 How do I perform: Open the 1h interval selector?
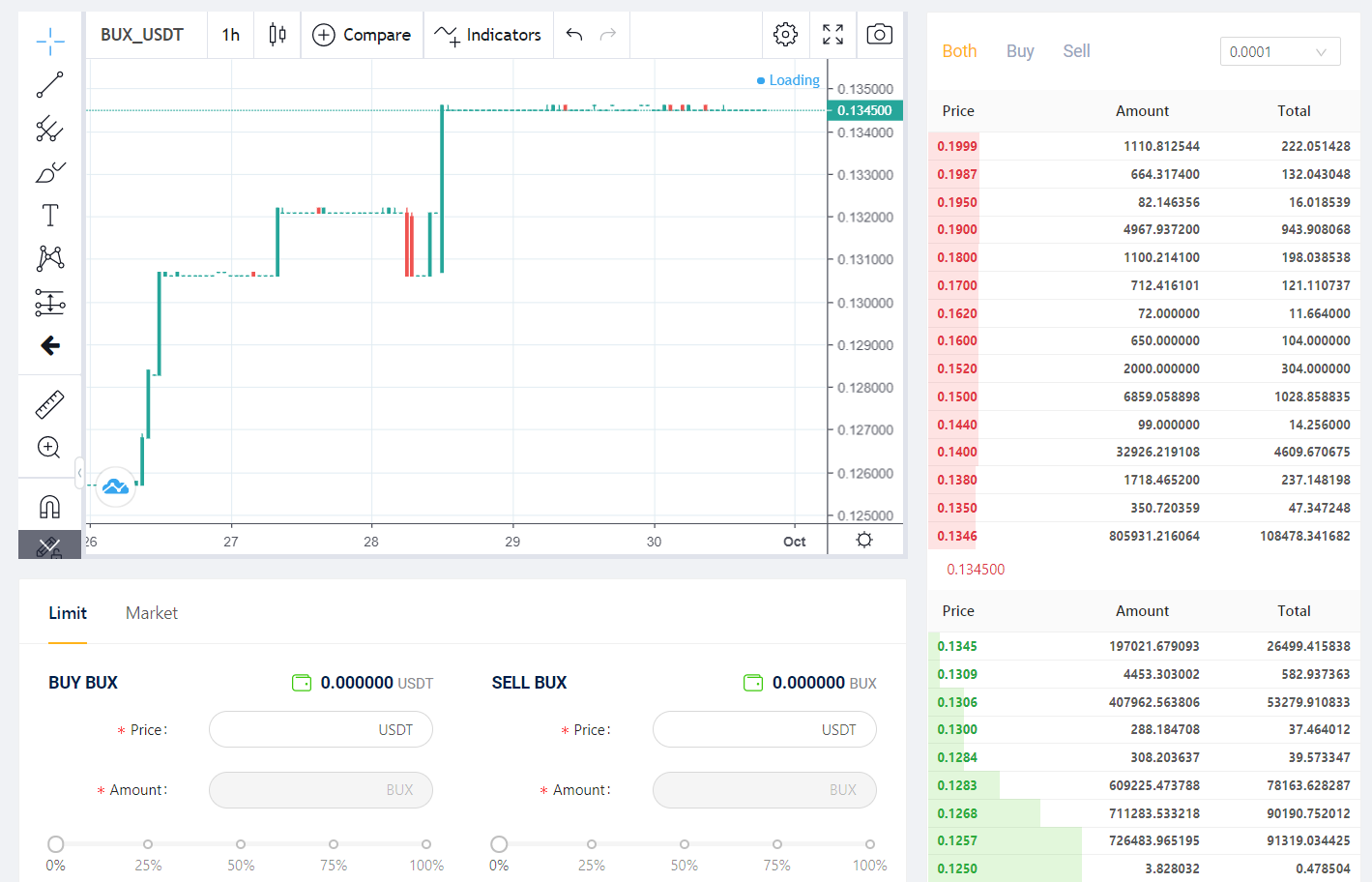[x=230, y=35]
